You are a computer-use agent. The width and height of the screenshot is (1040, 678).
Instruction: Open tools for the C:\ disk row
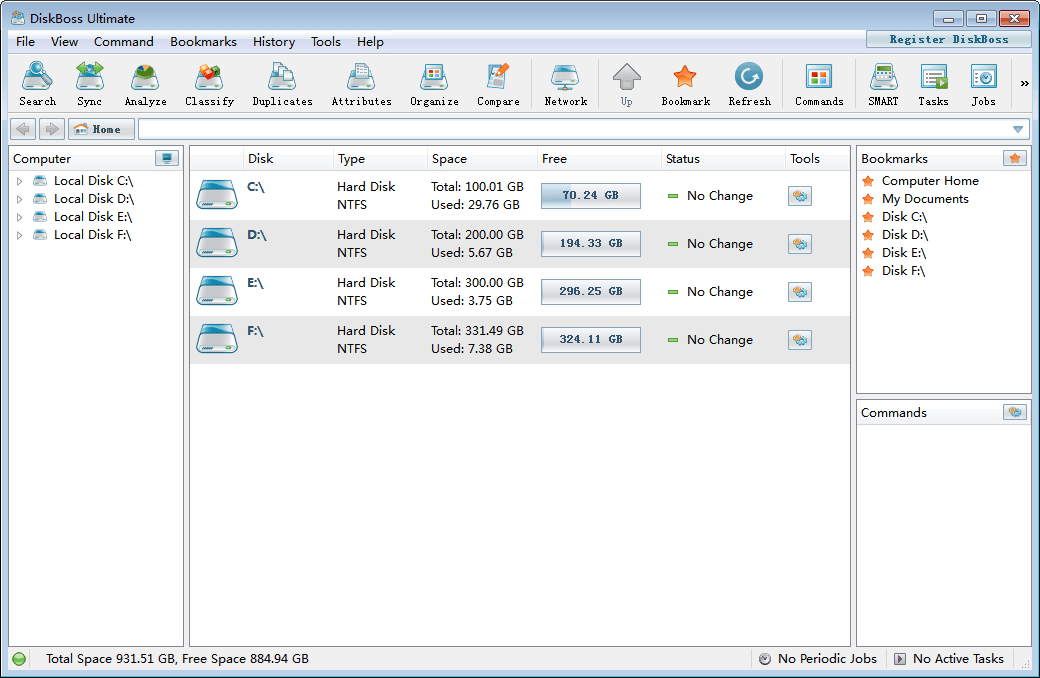click(800, 196)
